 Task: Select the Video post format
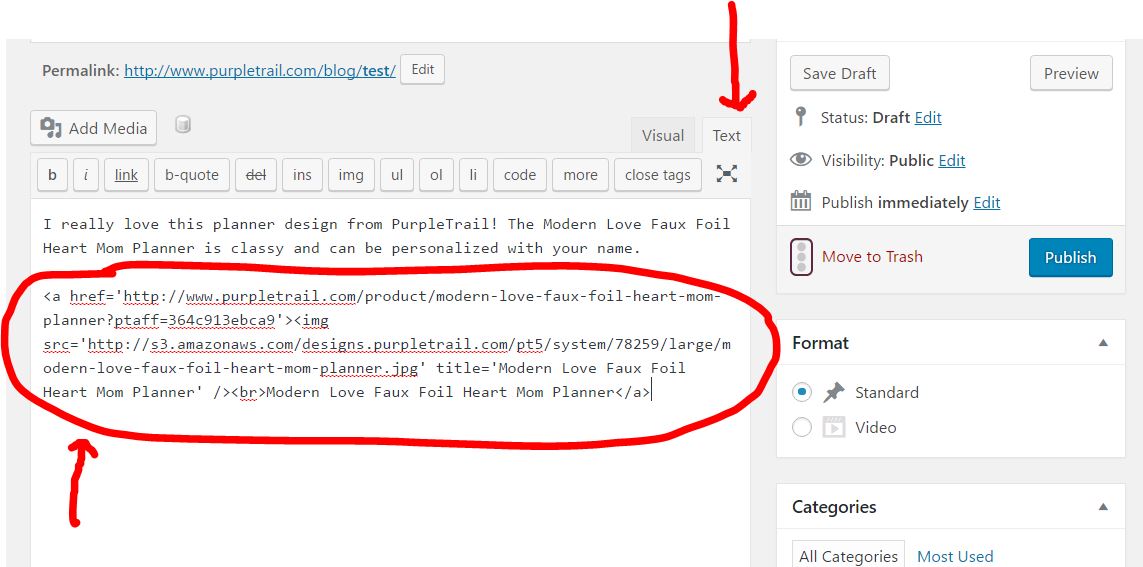(x=802, y=427)
